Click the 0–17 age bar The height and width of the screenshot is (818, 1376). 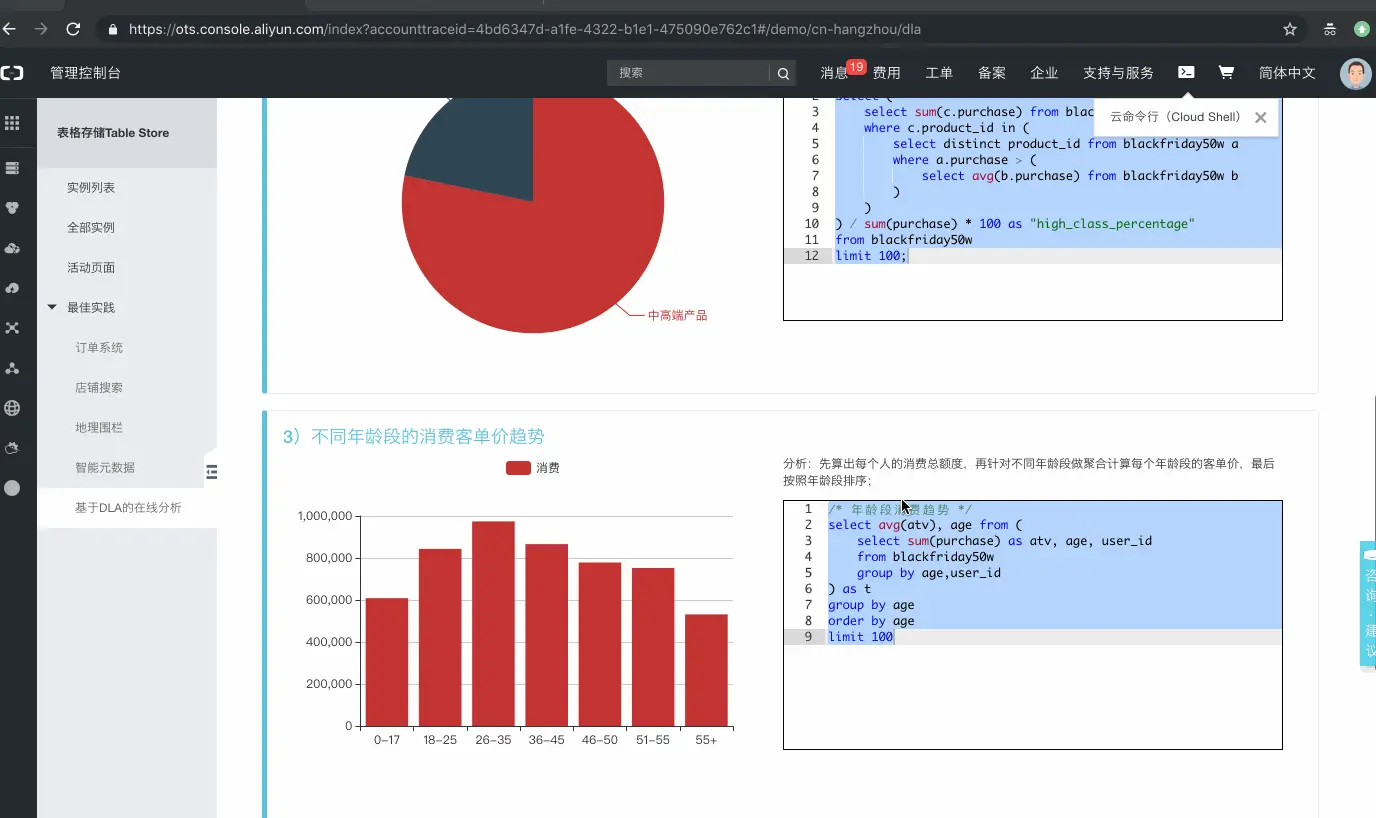[387, 662]
